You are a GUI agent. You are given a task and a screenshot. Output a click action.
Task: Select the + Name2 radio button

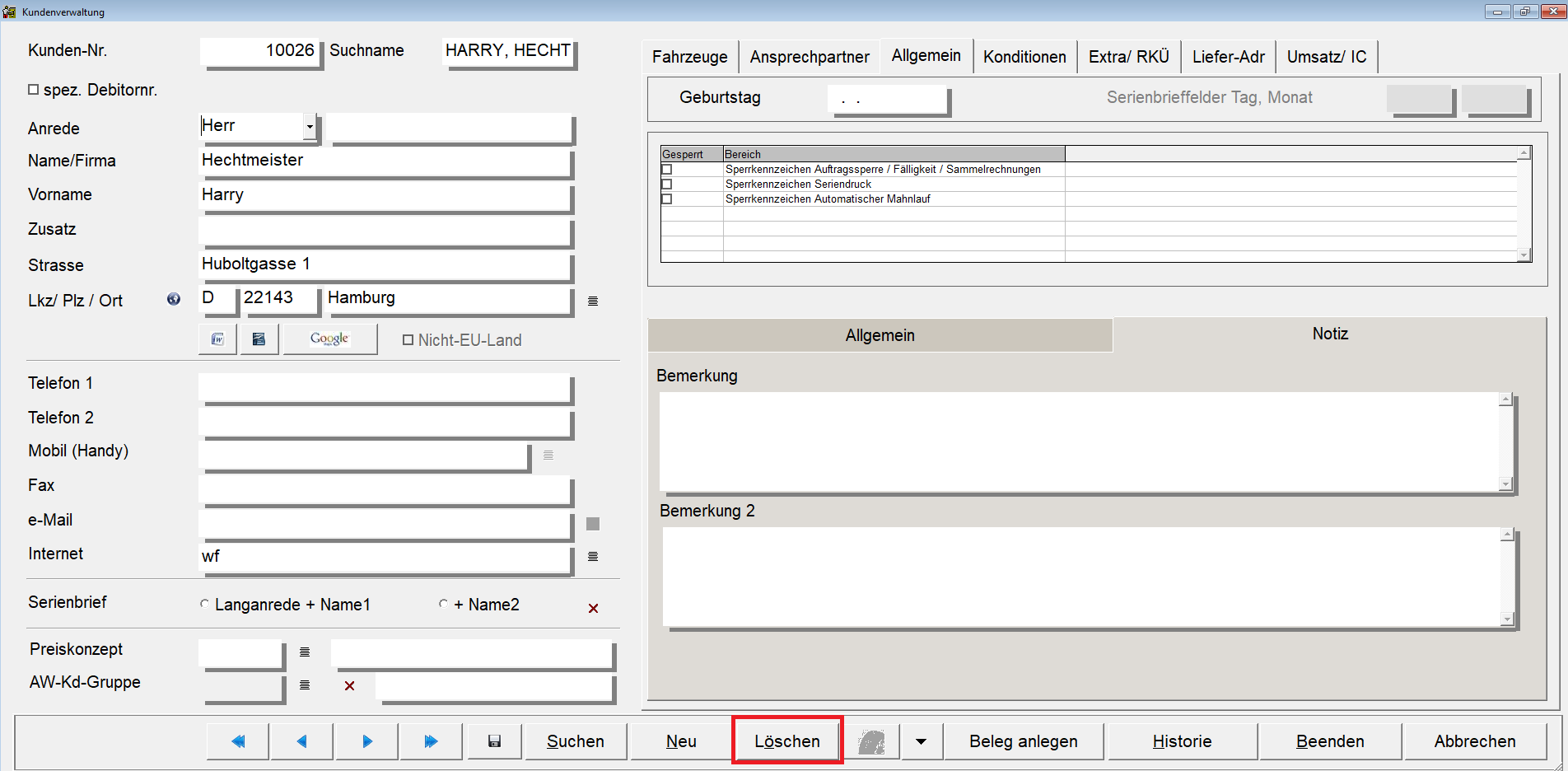443,604
